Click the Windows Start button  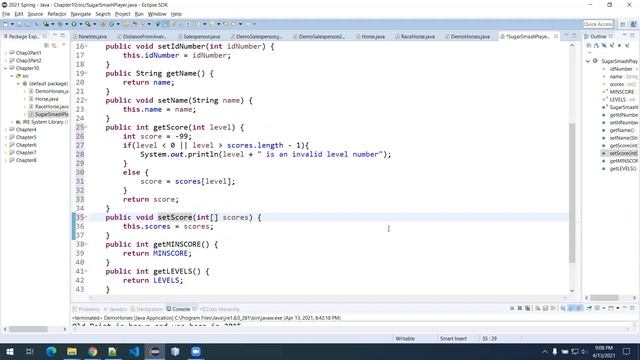(x=9, y=351)
